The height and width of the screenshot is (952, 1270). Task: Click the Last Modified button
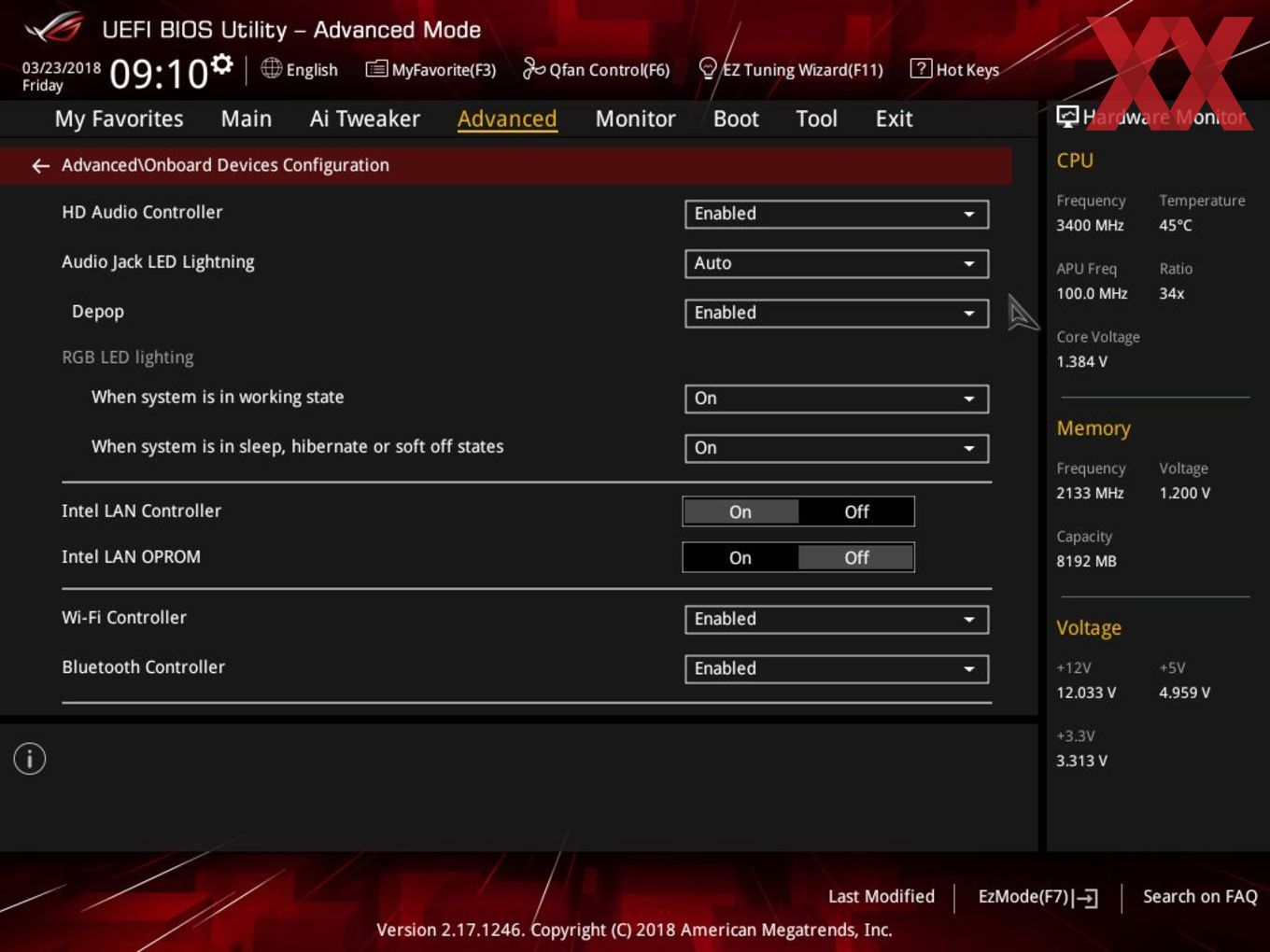click(x=882, y=896)
